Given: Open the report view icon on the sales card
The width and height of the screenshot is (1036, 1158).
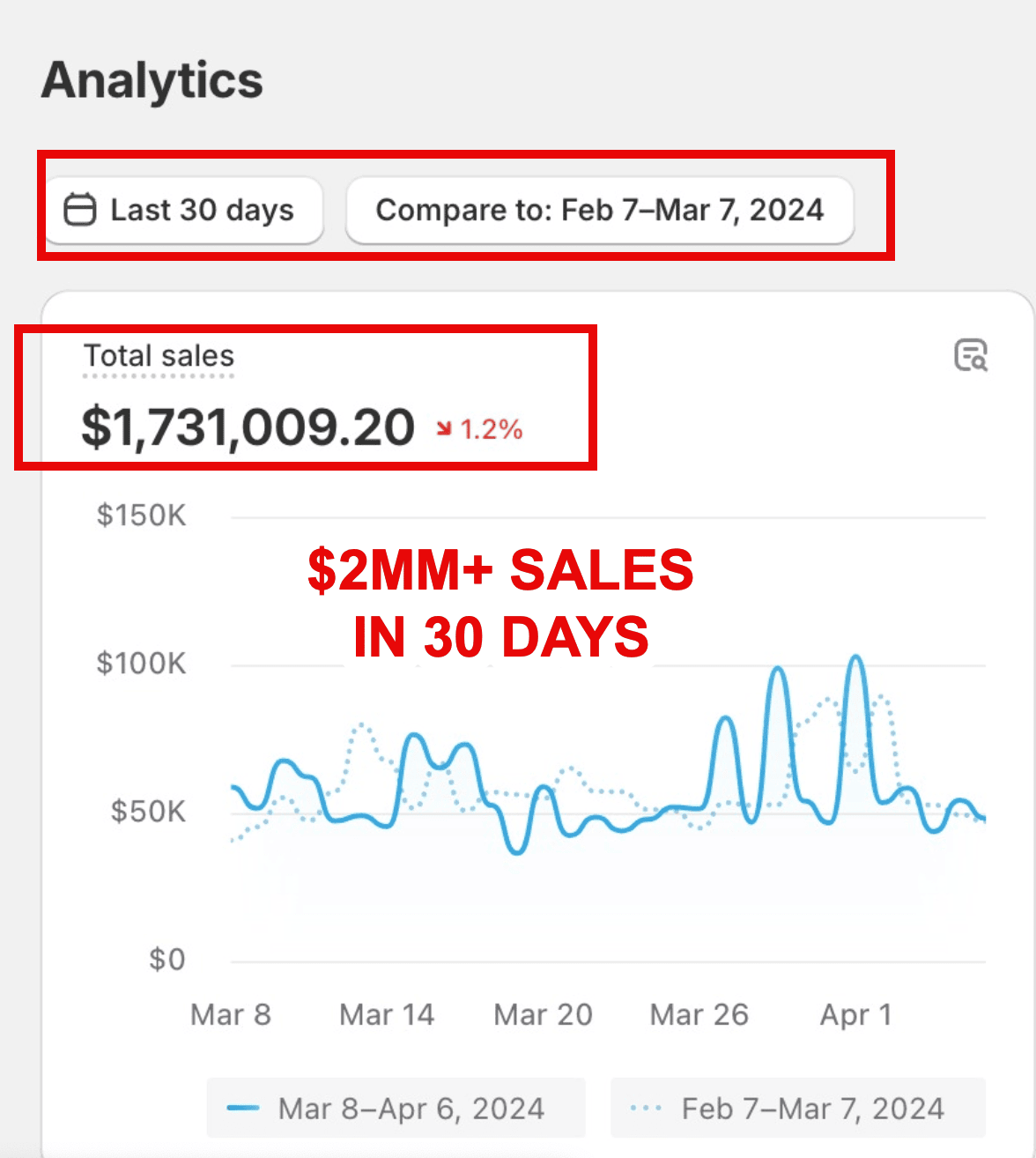Looking at the screenshot, I should [x=971, y=355].
